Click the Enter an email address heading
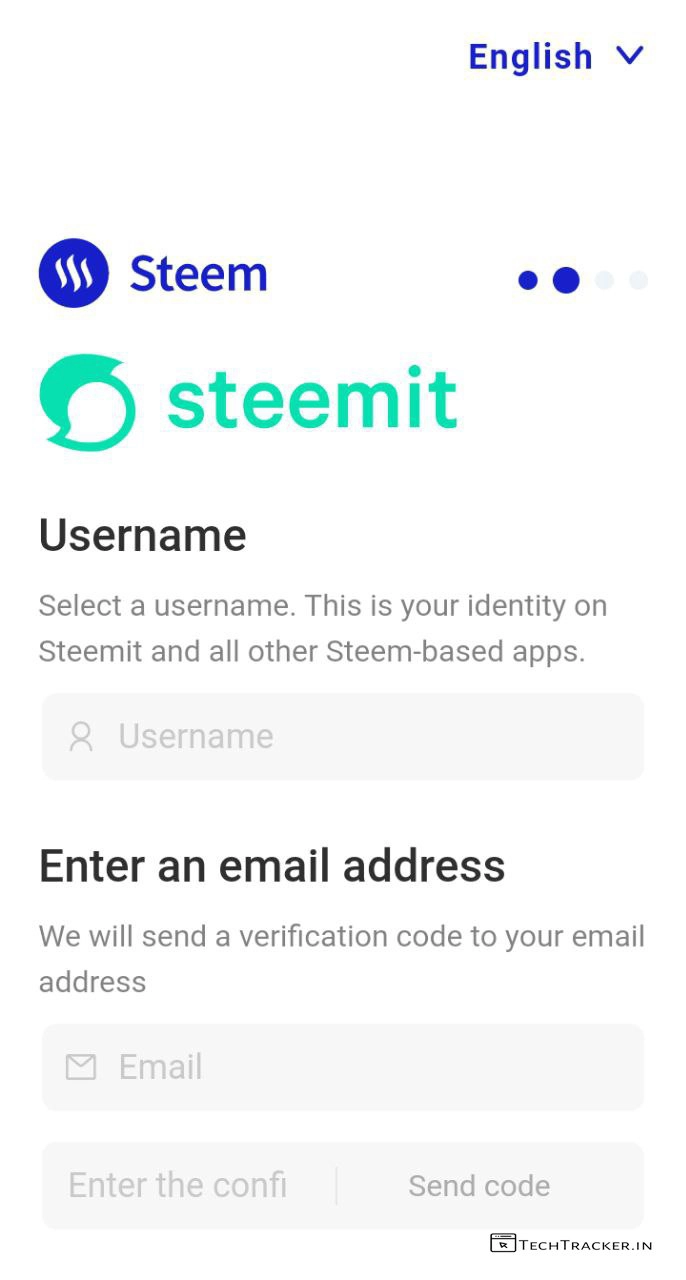This screenshot has height=1280, width=686. point(272,865)
